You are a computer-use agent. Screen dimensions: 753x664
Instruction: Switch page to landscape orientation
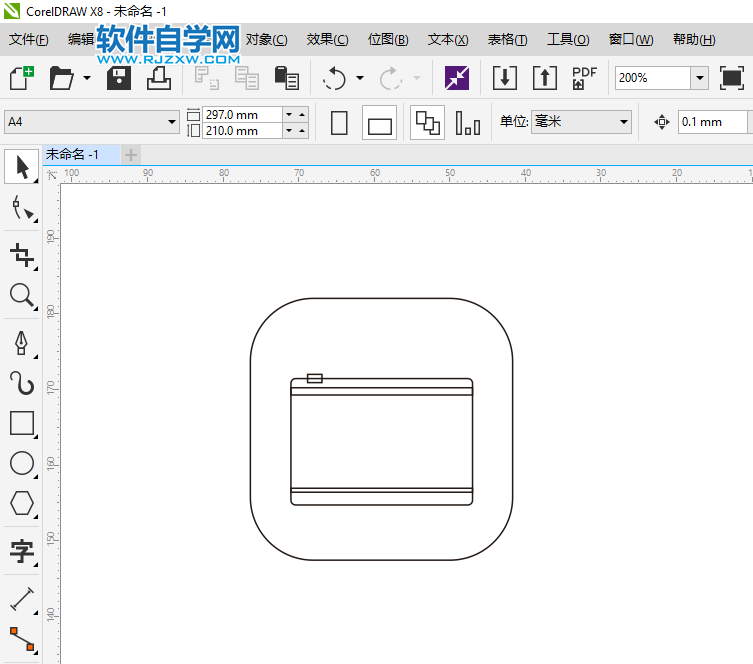(380, 123)
